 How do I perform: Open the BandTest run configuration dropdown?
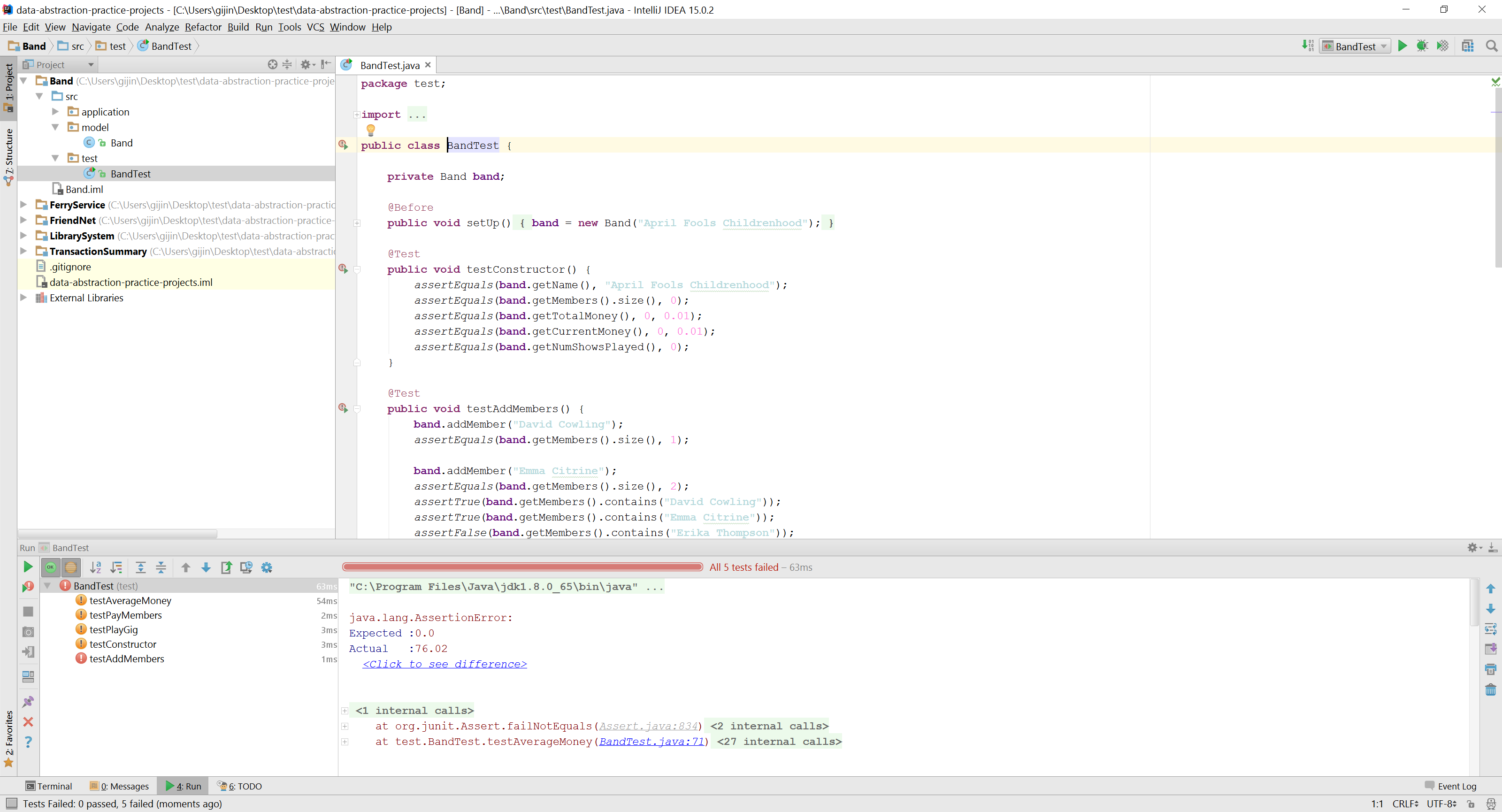coord(1355,46)
